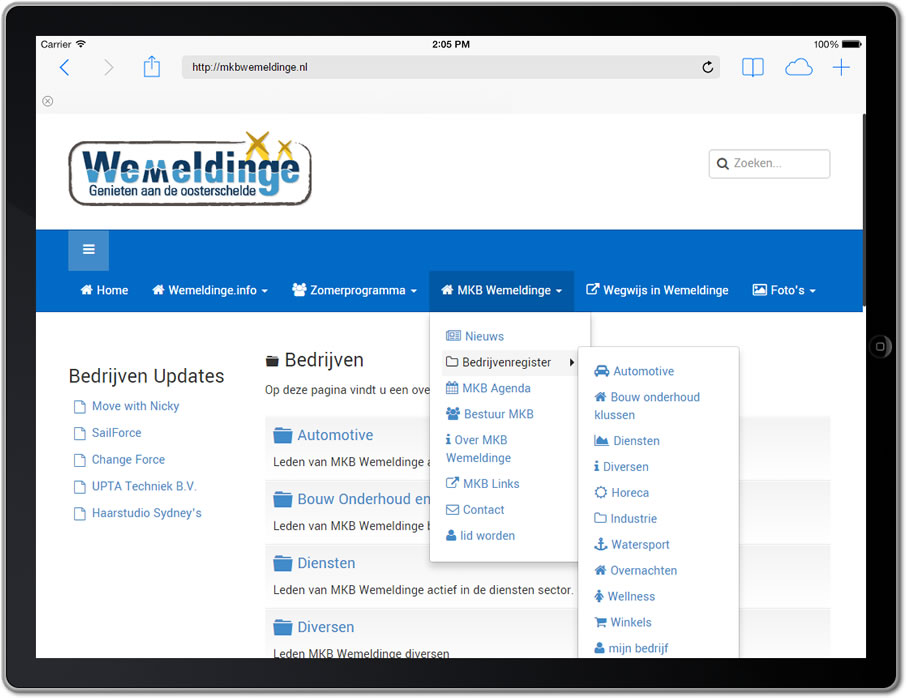Select Horeca from the submenu
906x698 pixels.
coord(630,492)
